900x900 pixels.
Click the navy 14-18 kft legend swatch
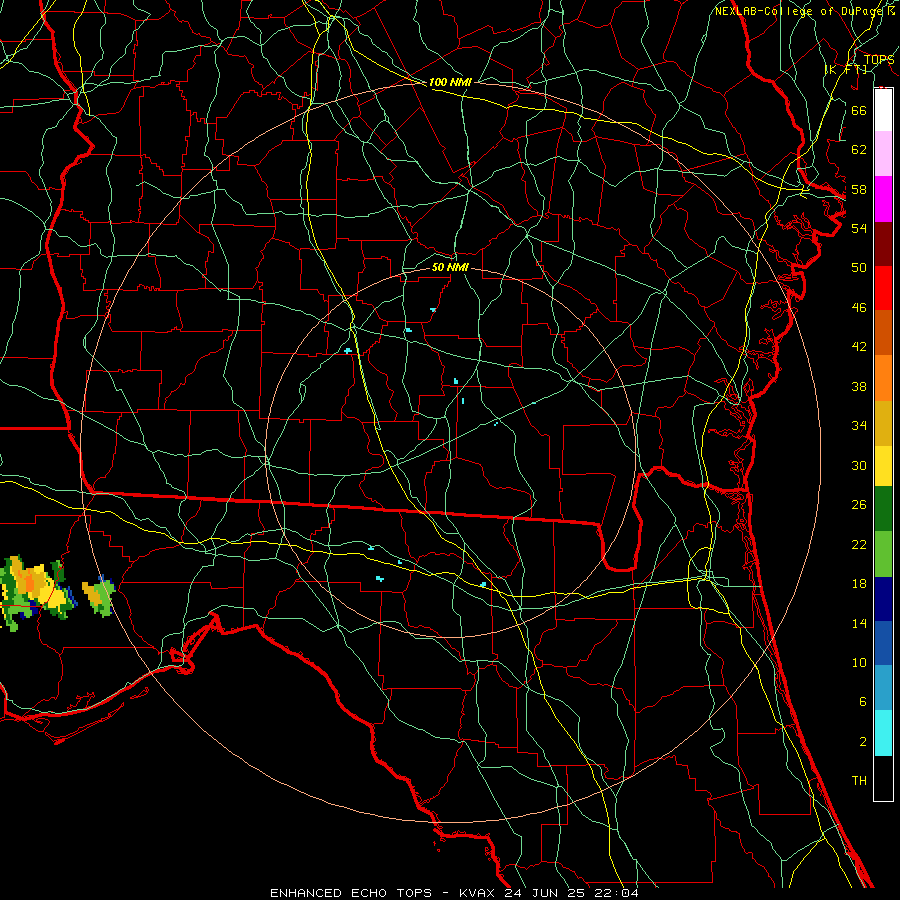pyautogui.click(x=883, y=599)
